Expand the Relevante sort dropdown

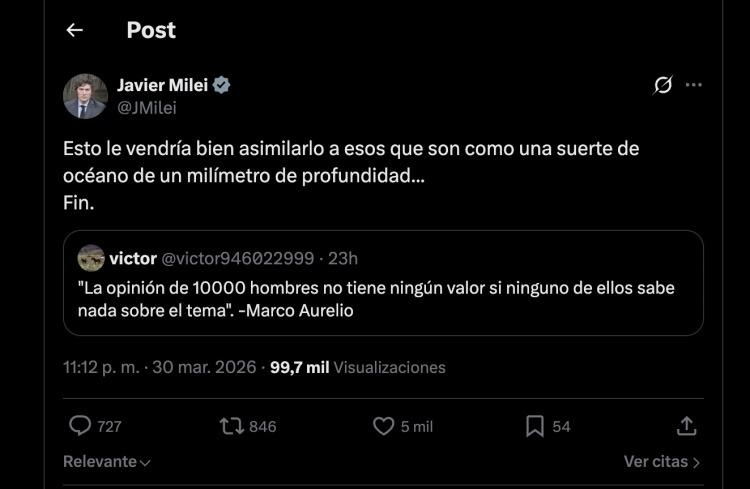pyautogui.click(x=106, y=462)
